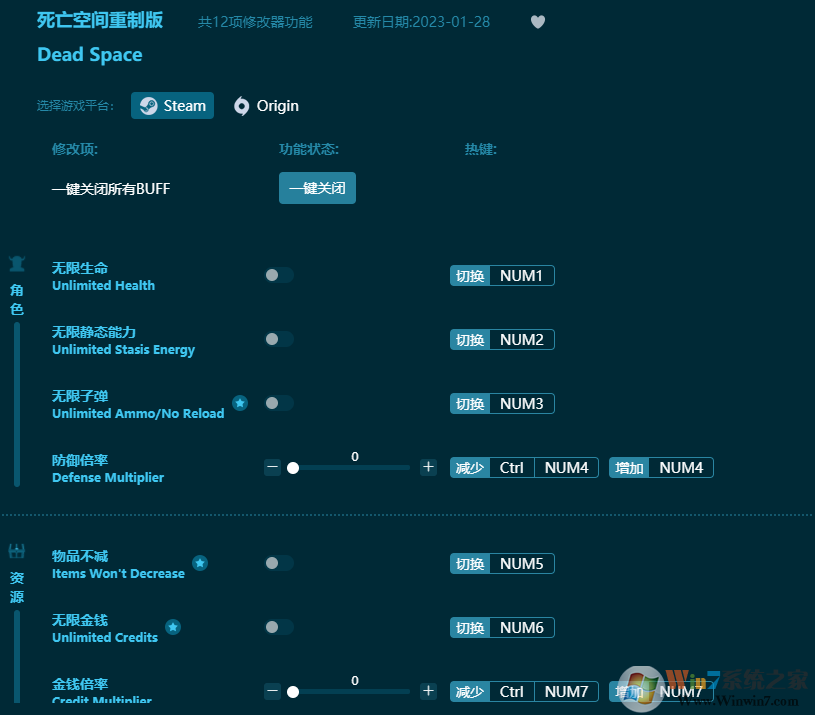The image size is (815, 715).
Task: Increase Credit Multiplier with plus button
Action: [x=428, y=691]
